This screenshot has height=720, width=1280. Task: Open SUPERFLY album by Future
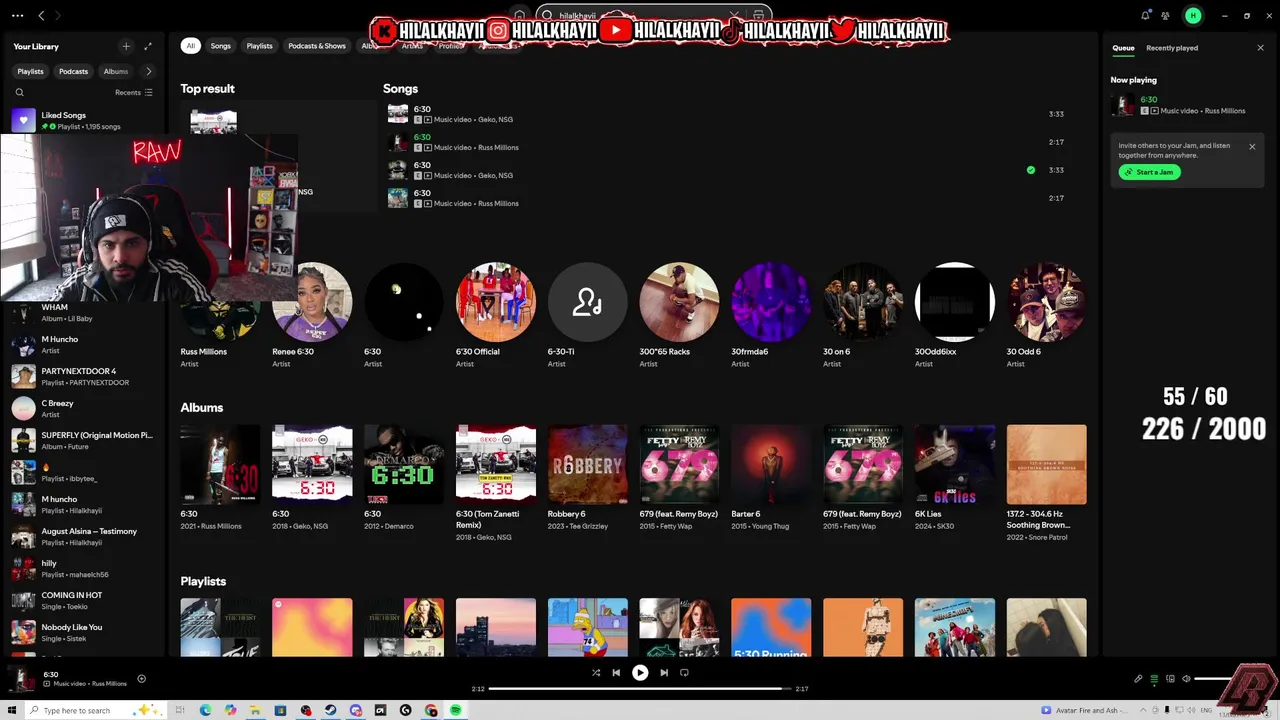[85, 441]
